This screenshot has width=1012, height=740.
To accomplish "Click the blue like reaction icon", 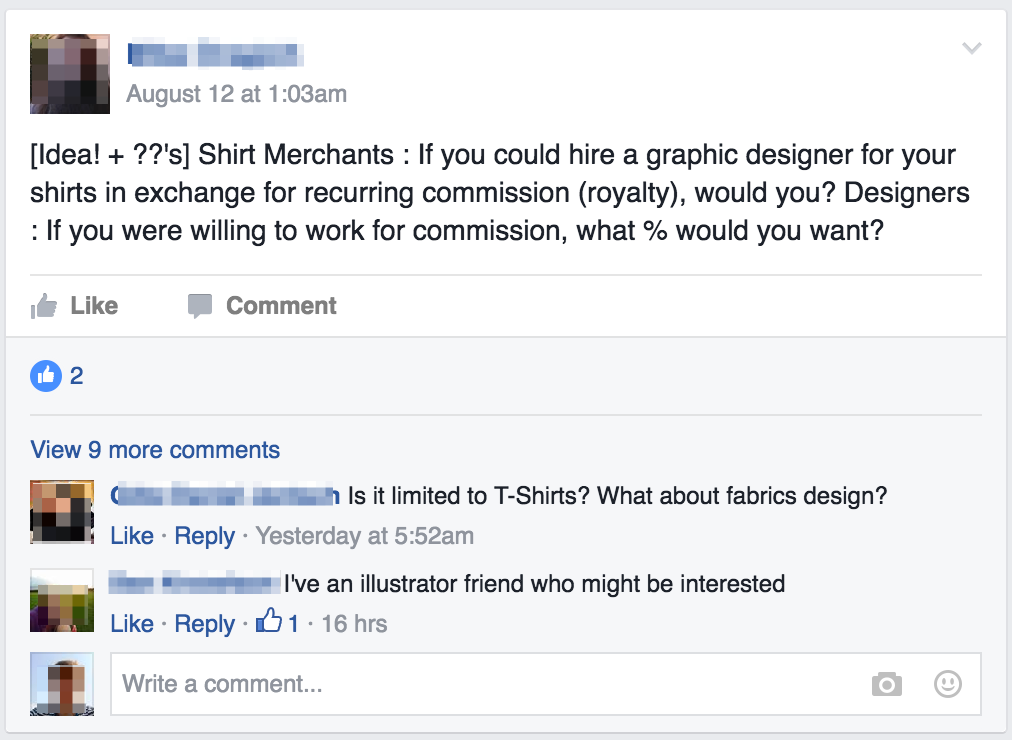I will pyautogui.click(x=46, y=376).
